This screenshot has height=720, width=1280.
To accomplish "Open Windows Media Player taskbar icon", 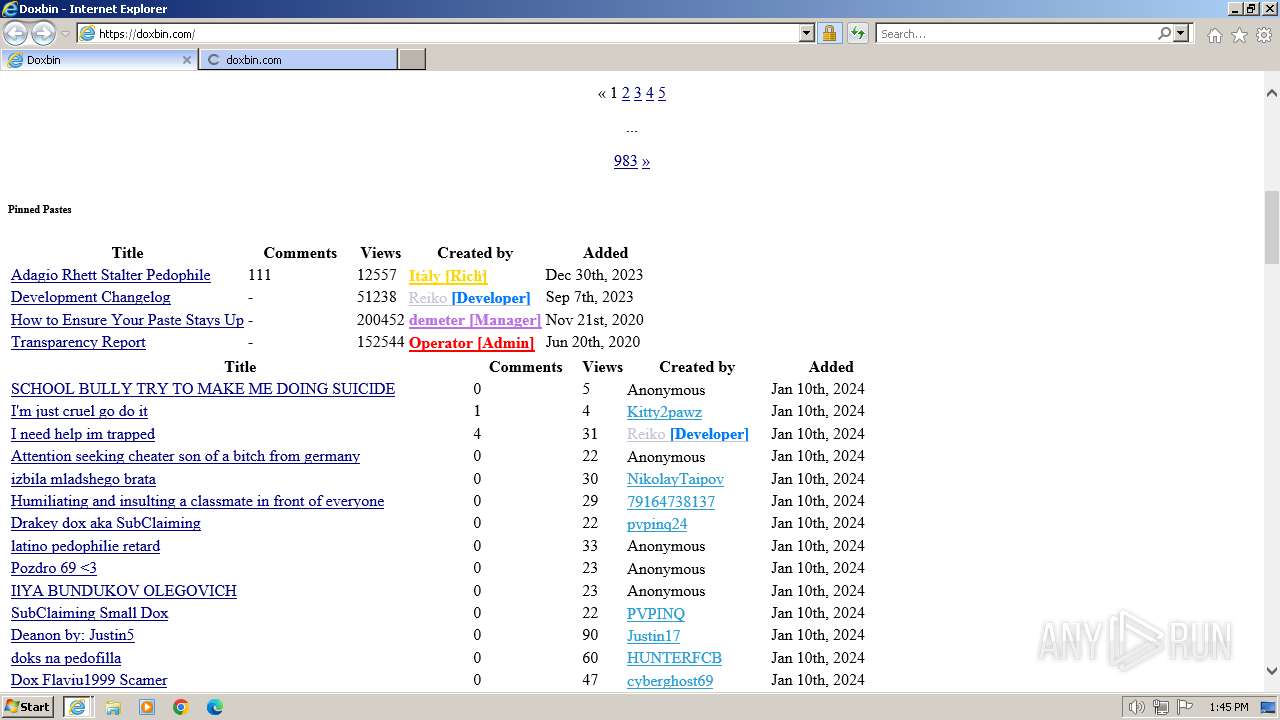I will click(x=147, y=707).
